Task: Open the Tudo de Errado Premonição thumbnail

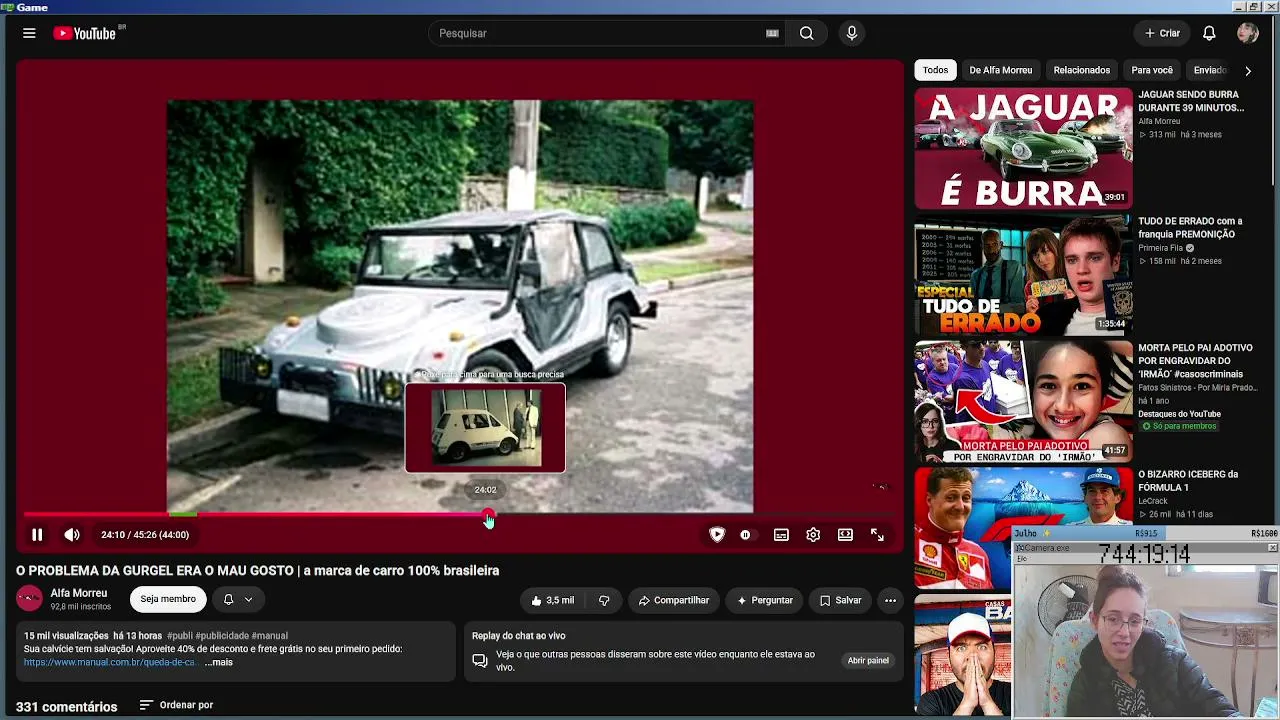Action: (1023, 275)
